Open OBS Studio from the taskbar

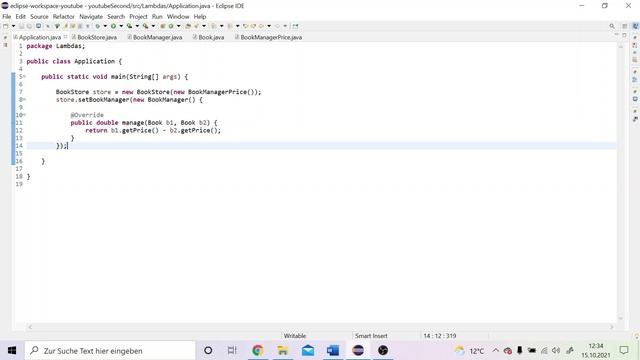(x=383, y=351)
